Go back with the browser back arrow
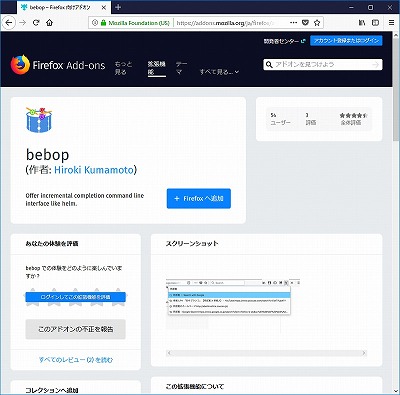The width and height of the screenshot is (400, 395). tap(9, 23)
